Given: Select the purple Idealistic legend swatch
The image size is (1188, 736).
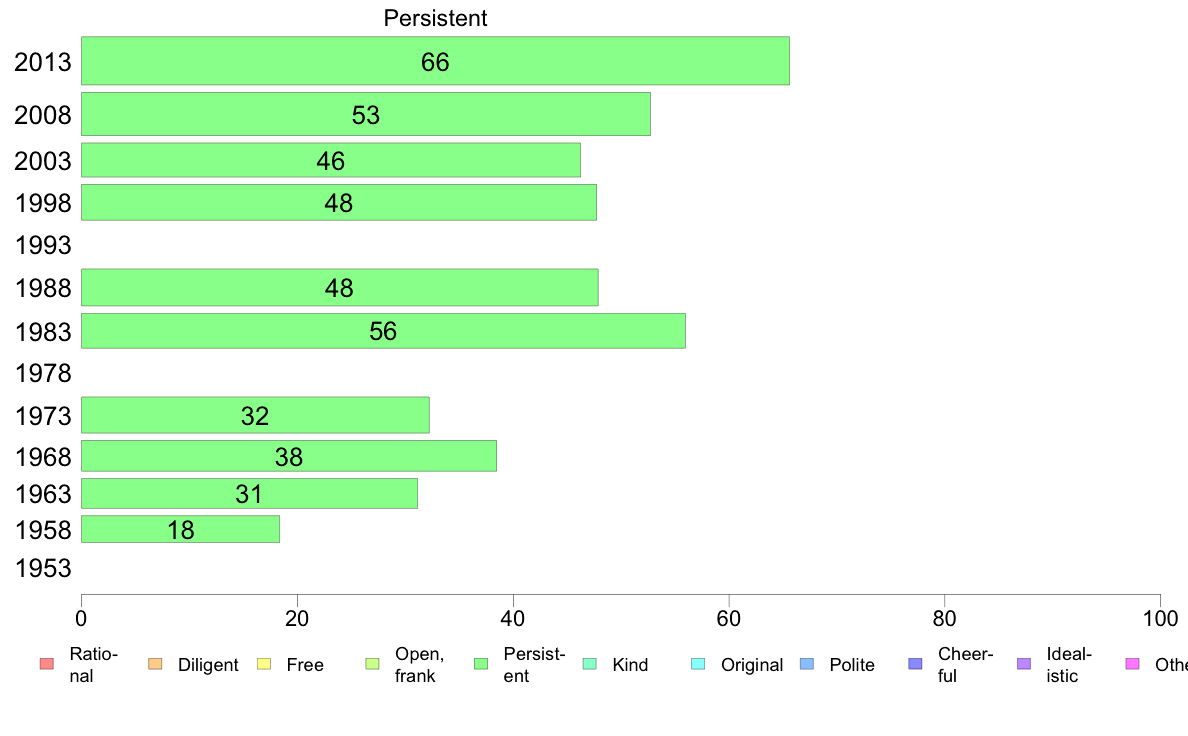Looking at the screenshot, I should point(1024,664).
